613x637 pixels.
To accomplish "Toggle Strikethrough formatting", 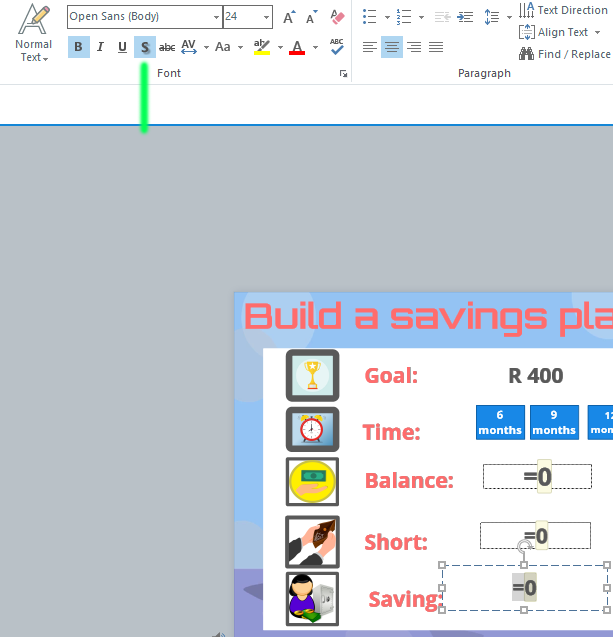I will point(167,47).
